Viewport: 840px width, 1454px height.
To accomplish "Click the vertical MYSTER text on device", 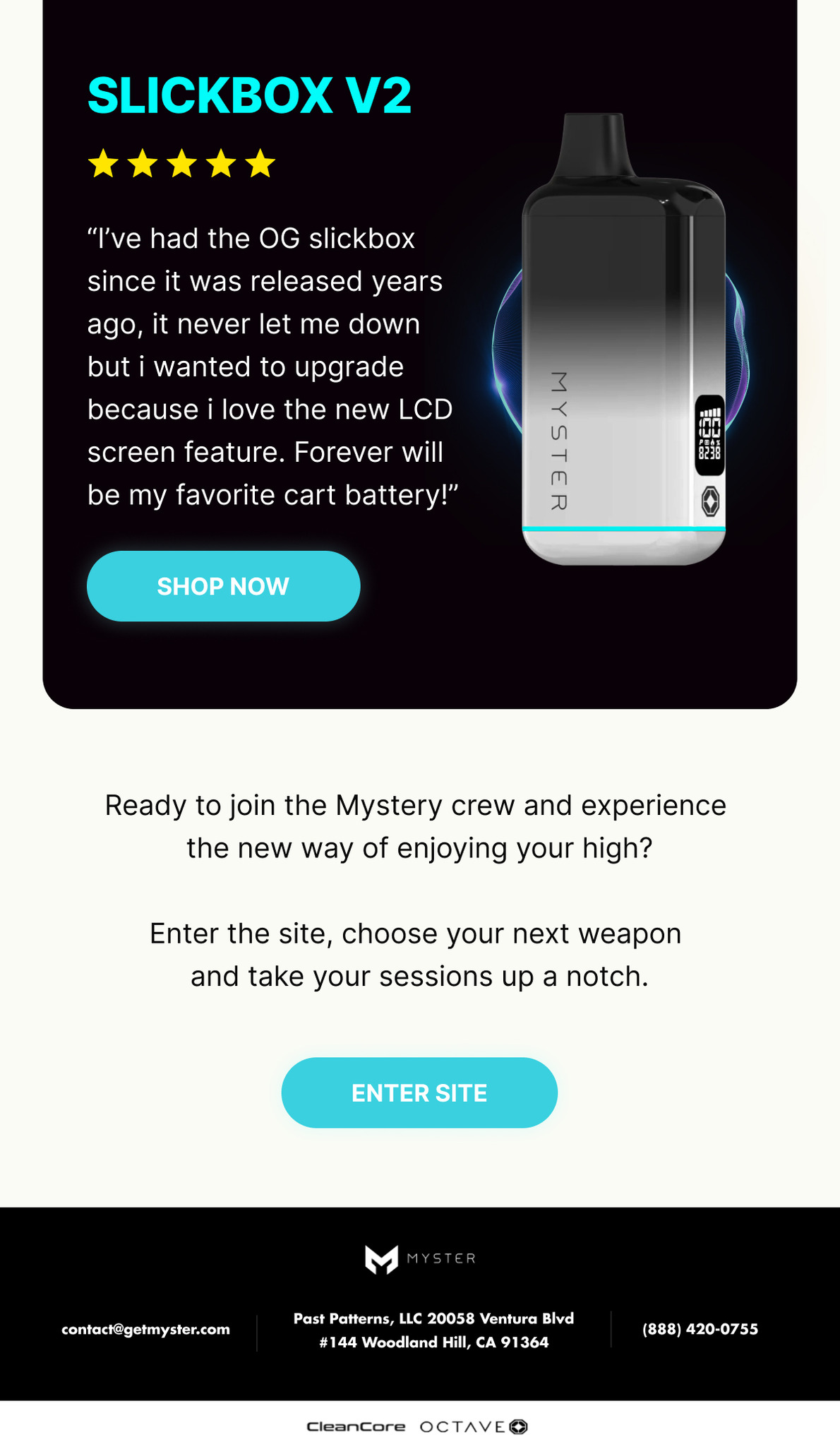I will pos(558,441).
